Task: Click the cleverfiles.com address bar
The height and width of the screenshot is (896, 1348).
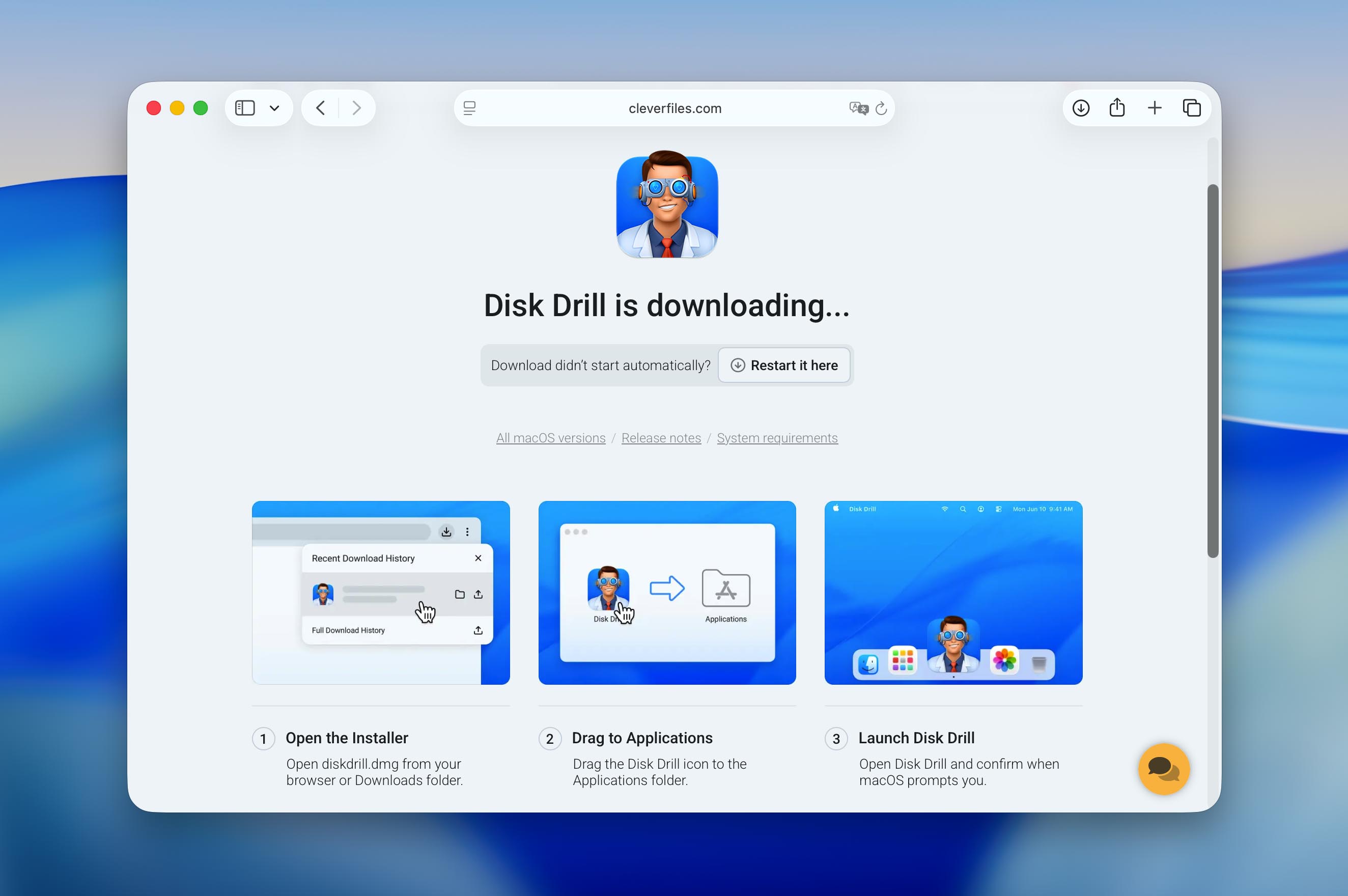Action: (675, 108)
